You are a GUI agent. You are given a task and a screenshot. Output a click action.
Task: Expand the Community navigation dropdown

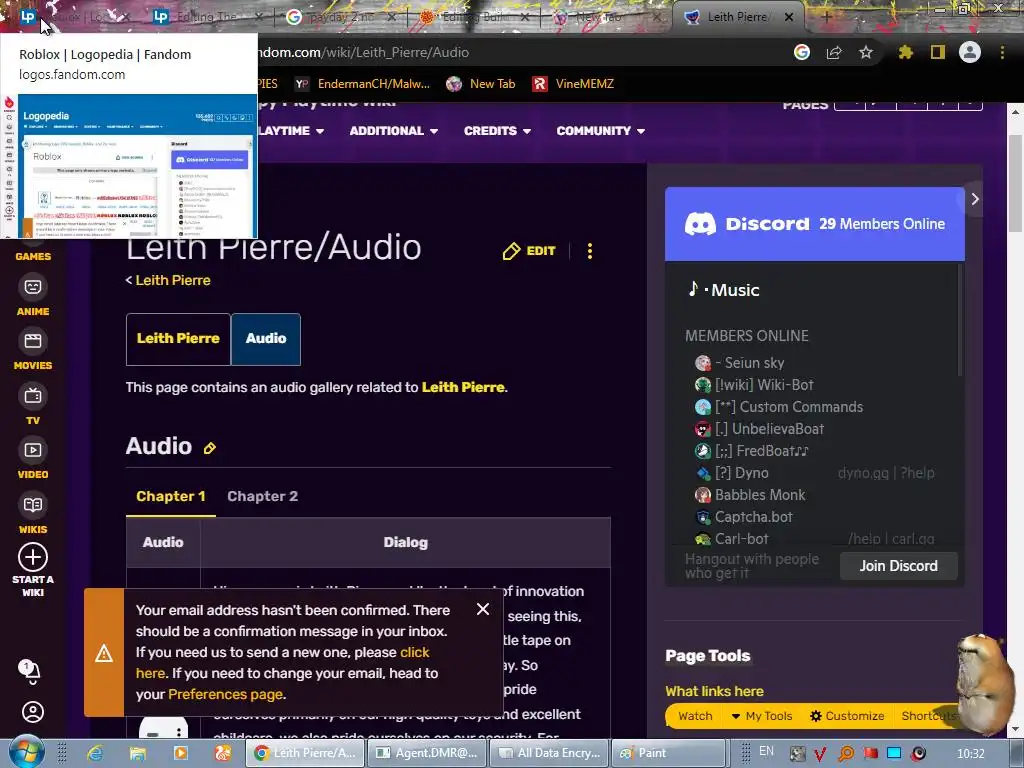coord(601,131)
